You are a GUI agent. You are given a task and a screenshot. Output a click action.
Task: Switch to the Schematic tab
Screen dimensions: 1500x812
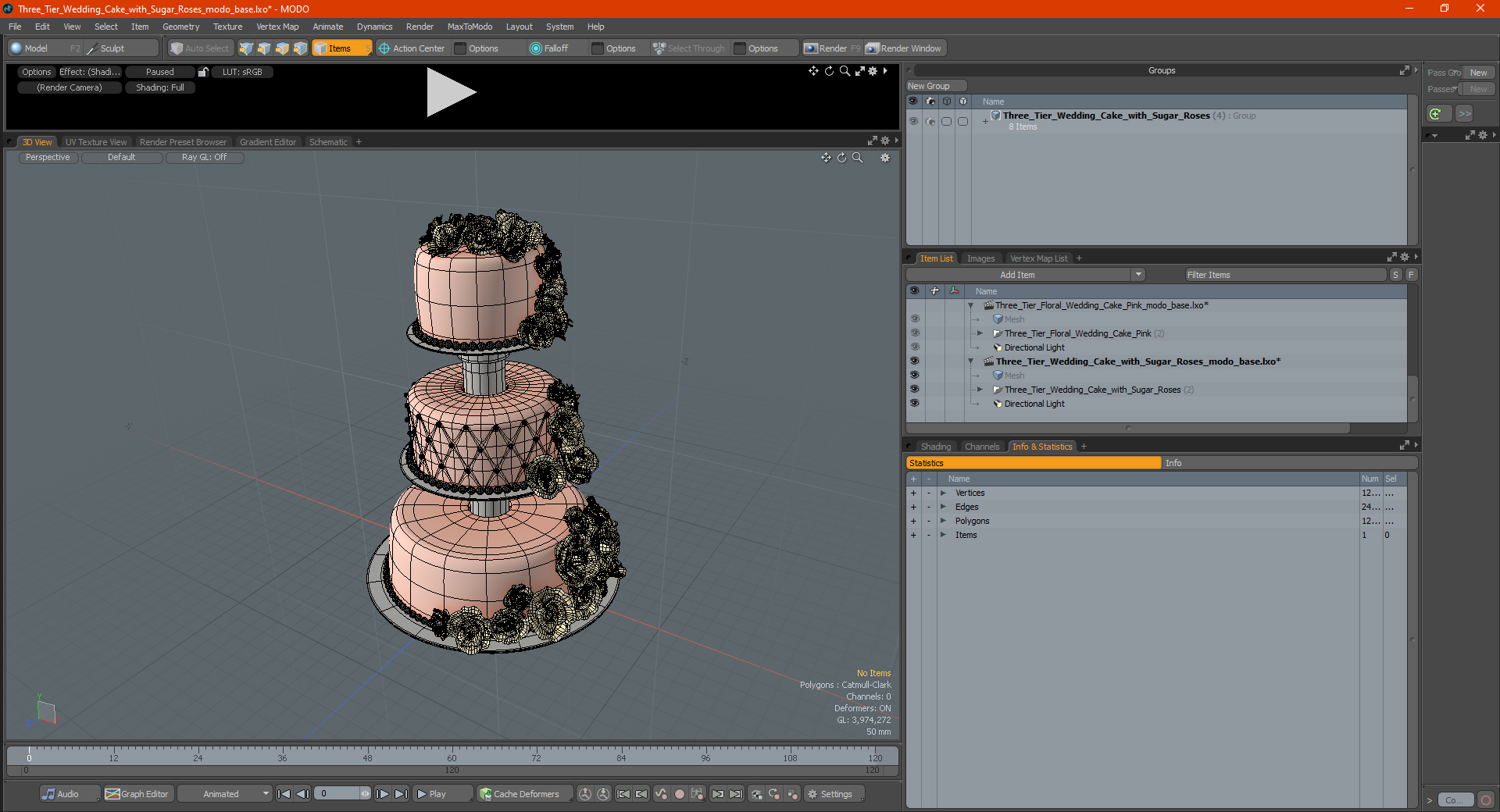[328, 142]
